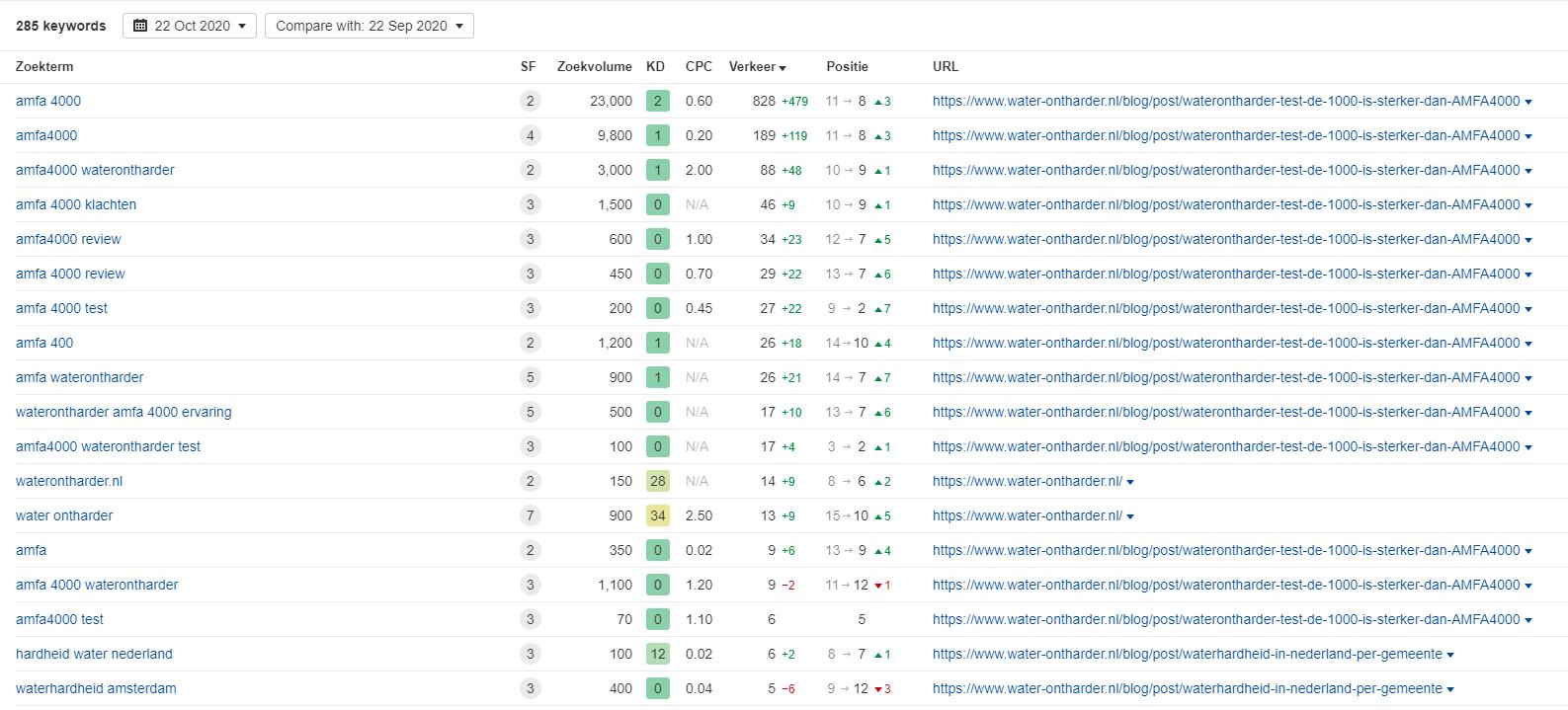Open the keyword 'amfa'

point(31,550)
